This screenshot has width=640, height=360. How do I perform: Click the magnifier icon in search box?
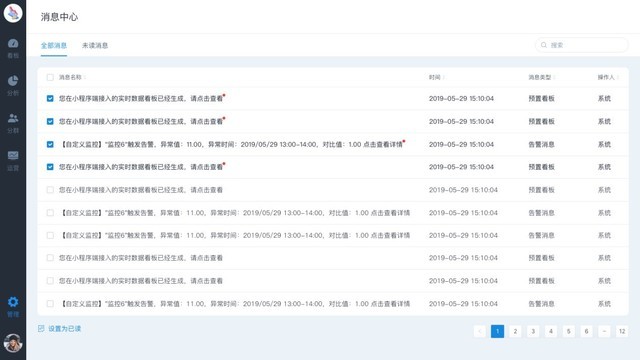click(544, 45)
